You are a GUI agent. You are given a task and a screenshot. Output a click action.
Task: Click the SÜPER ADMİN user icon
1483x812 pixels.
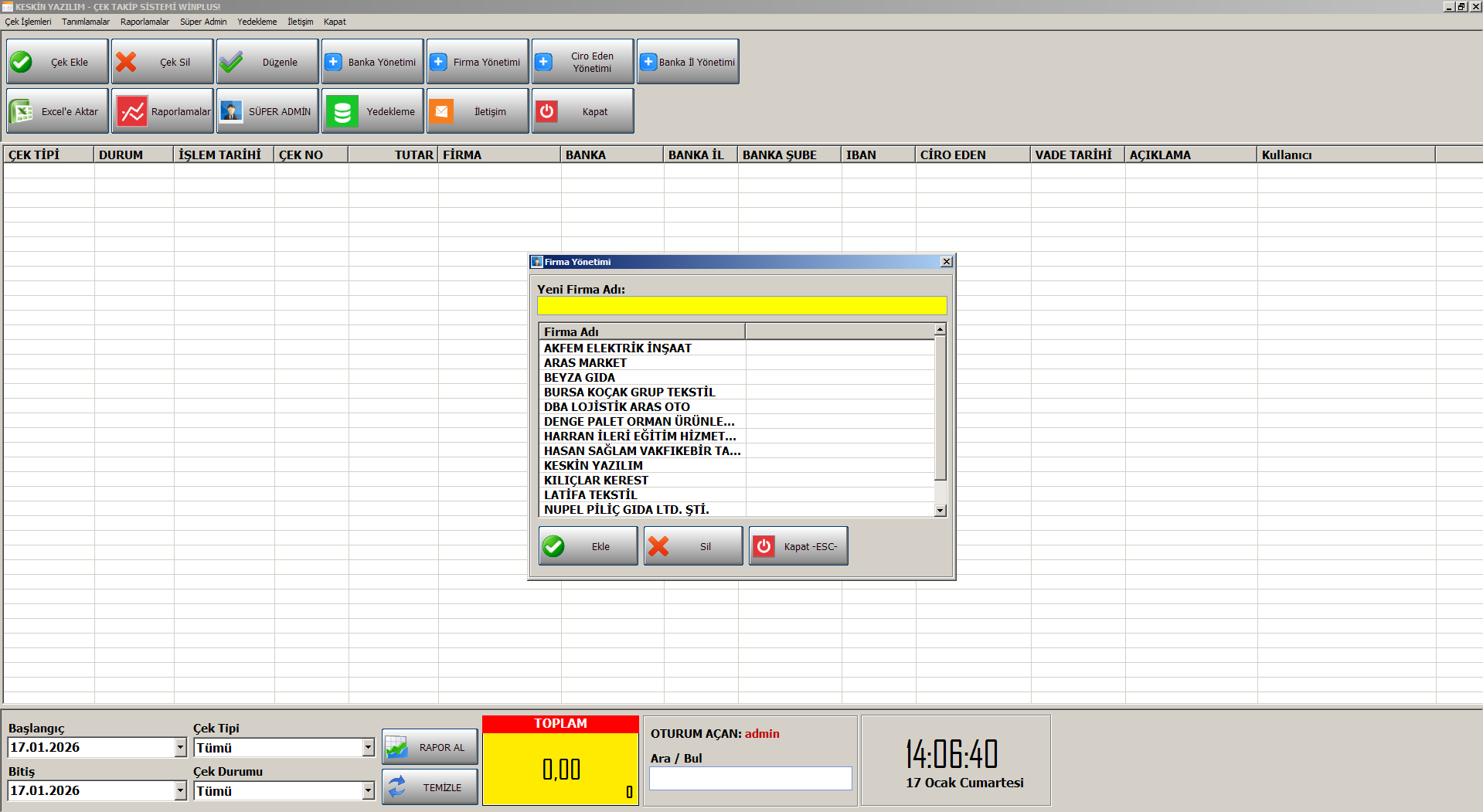[x=231, y=111]
